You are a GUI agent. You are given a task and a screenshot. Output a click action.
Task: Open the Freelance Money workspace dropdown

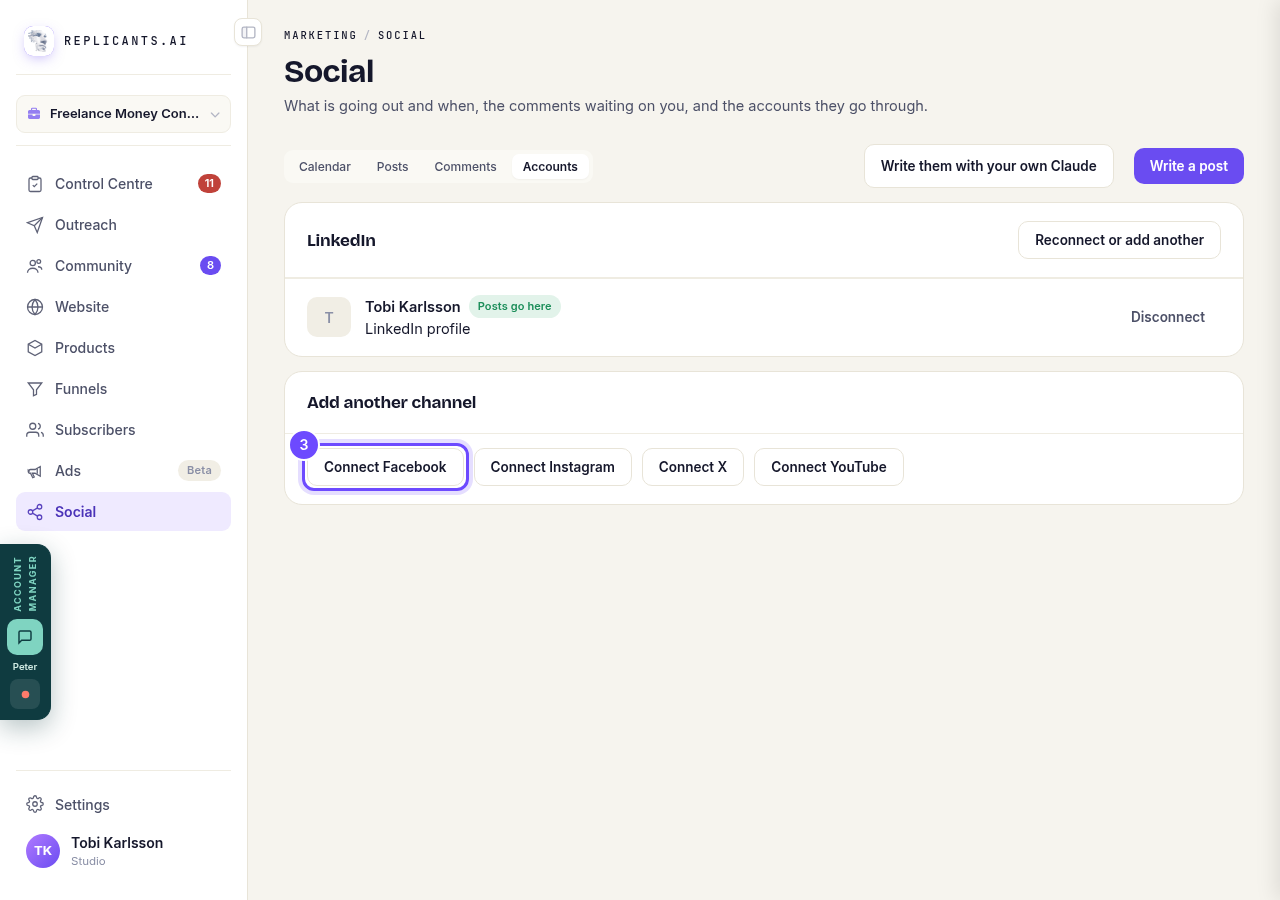[x=123, y=114]
